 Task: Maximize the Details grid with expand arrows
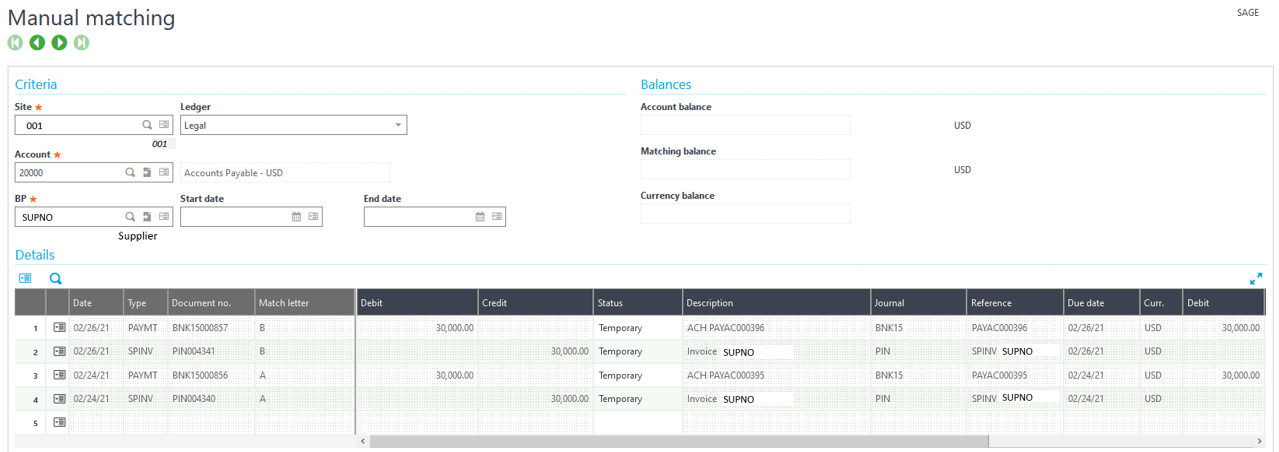coord(1256,279)
